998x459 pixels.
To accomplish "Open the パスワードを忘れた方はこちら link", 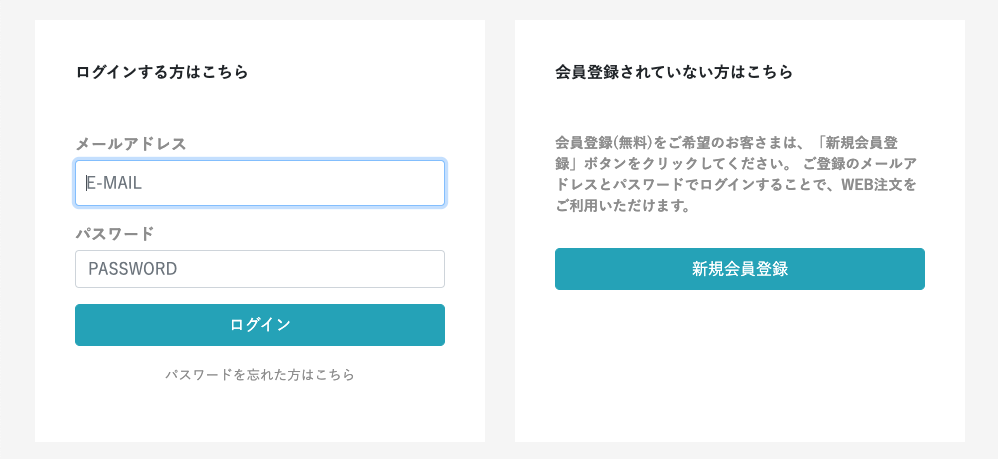I will pos(260,375).
